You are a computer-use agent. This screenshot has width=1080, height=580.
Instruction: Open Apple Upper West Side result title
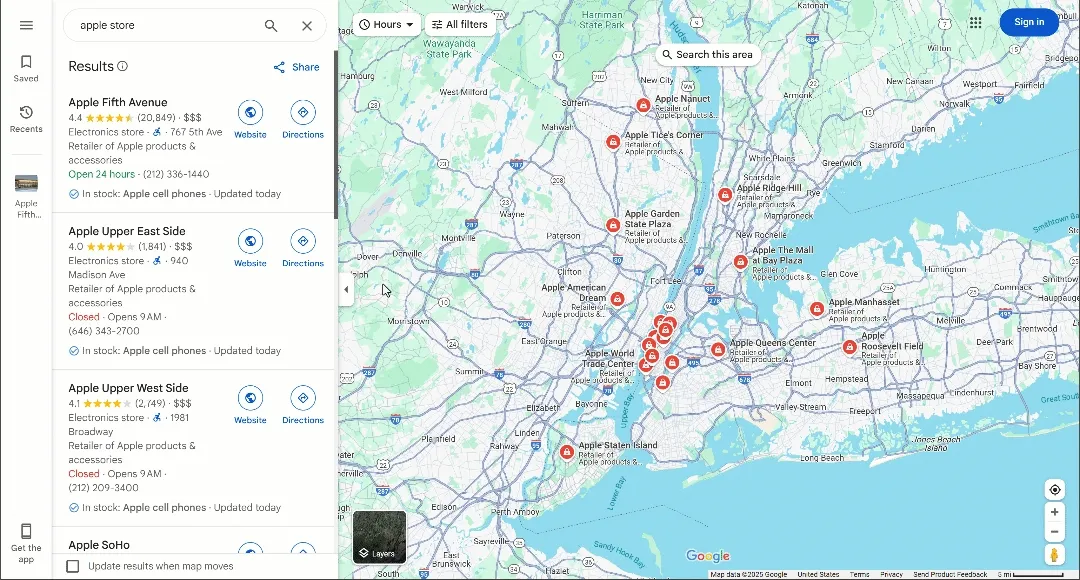click(128, 388)
